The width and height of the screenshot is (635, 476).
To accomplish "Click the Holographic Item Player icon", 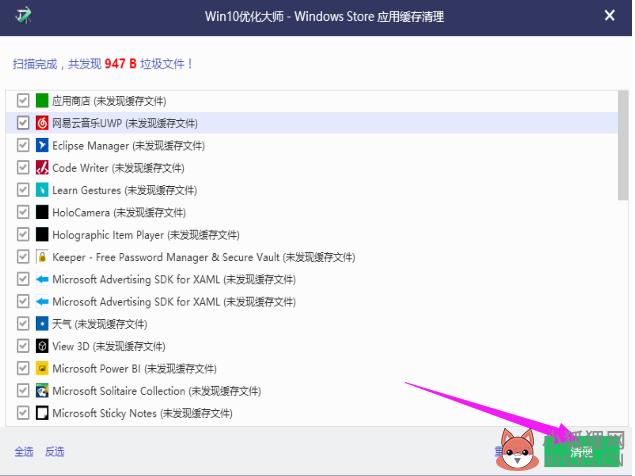I will (42, 234).
